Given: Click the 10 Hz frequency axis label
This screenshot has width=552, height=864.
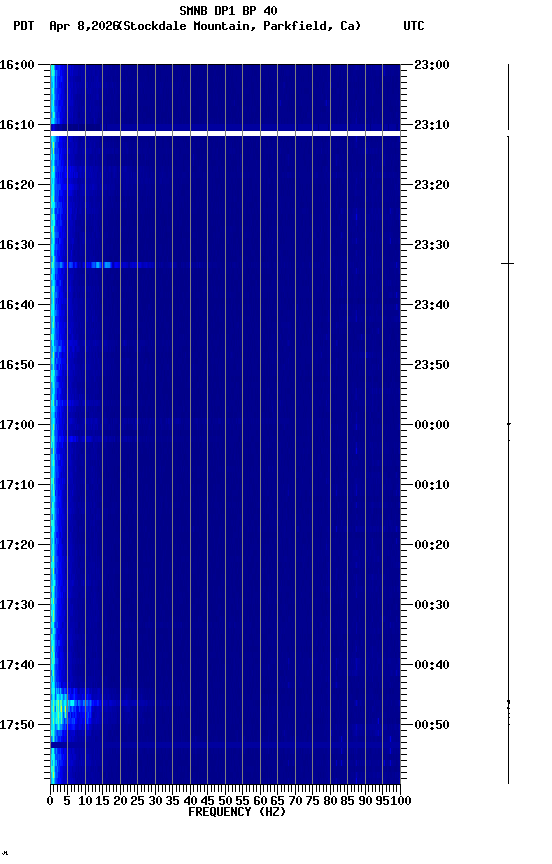Looking at the screenshot, I should [x=85, y=801].
